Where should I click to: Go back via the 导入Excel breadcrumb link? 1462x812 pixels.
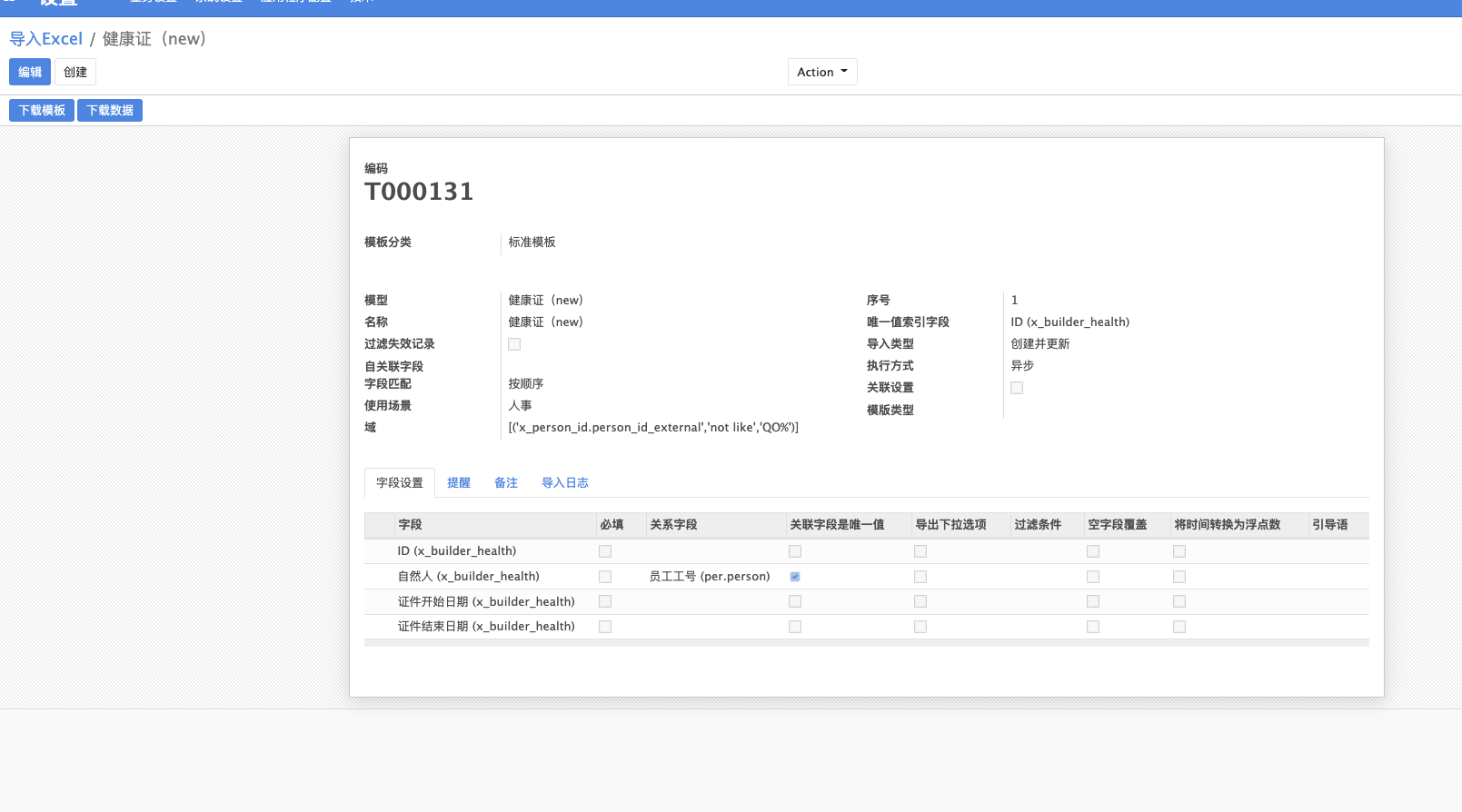tap(45, 39)
